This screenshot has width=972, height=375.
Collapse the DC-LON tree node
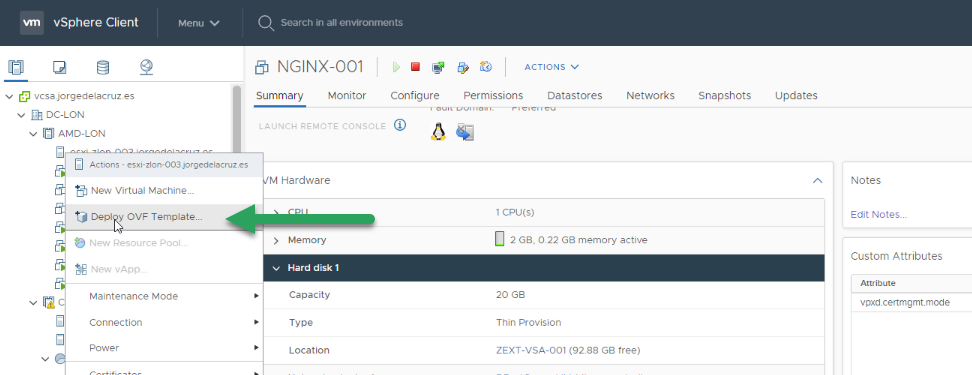coord(22,115)
